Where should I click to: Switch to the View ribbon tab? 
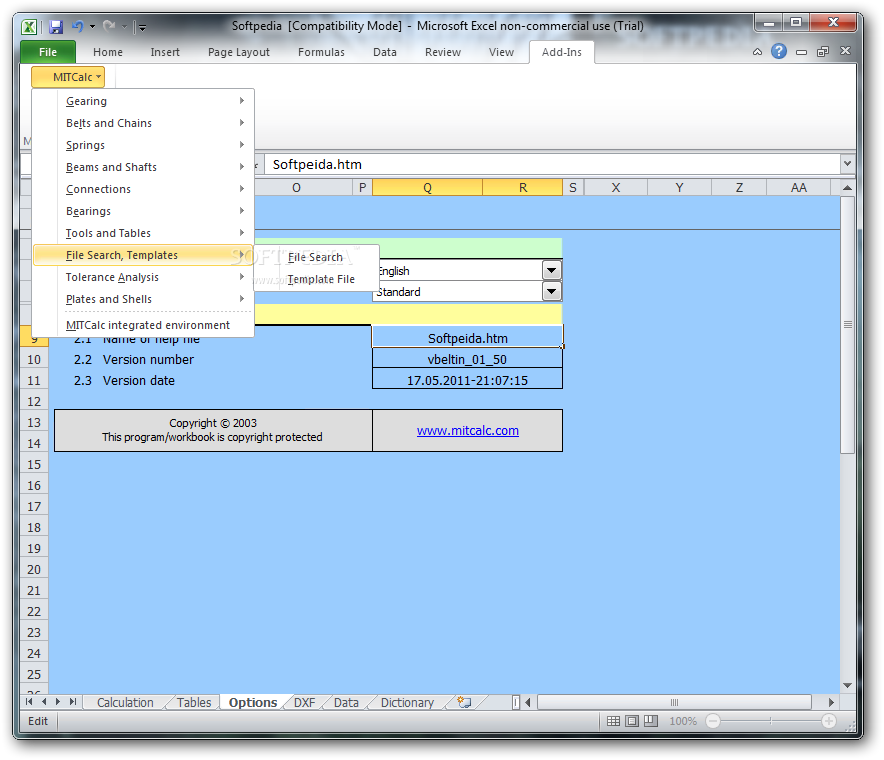(501, 52)
